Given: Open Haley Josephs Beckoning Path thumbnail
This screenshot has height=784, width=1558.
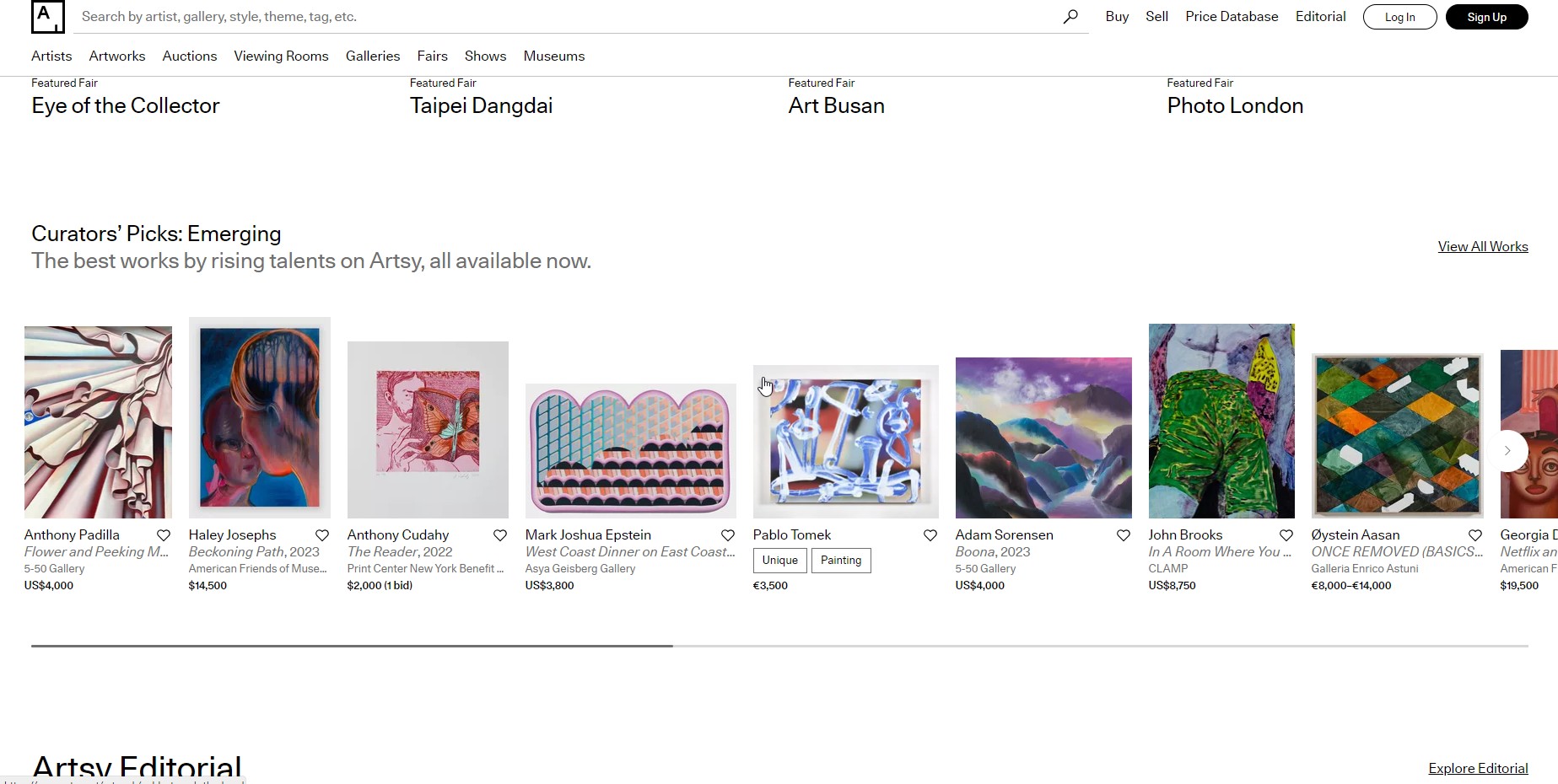Looking at the screenshot, I should [x=260, y=417].
